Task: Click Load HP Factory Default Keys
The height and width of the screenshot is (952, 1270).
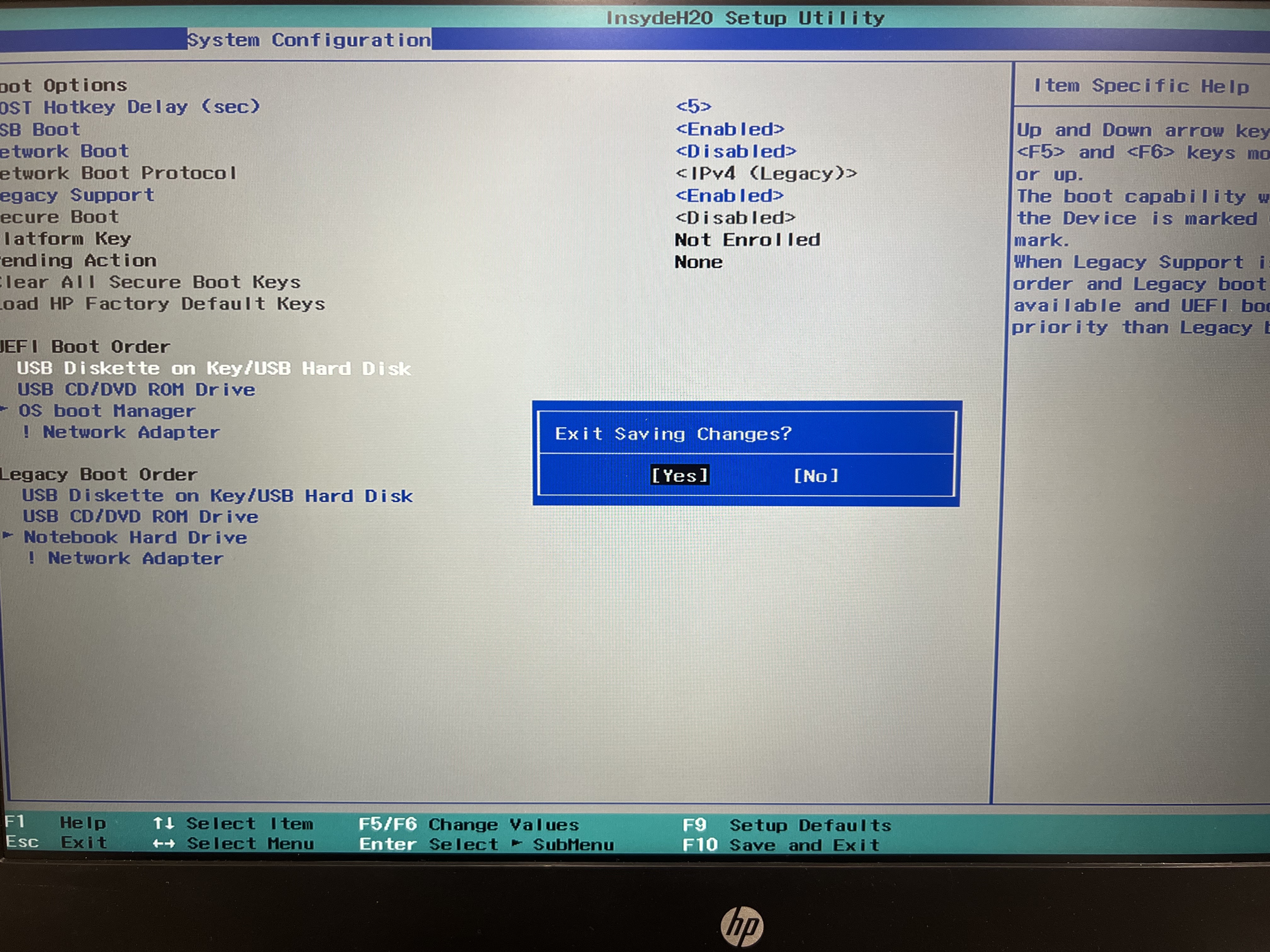Action: click(x=163, y=303)
